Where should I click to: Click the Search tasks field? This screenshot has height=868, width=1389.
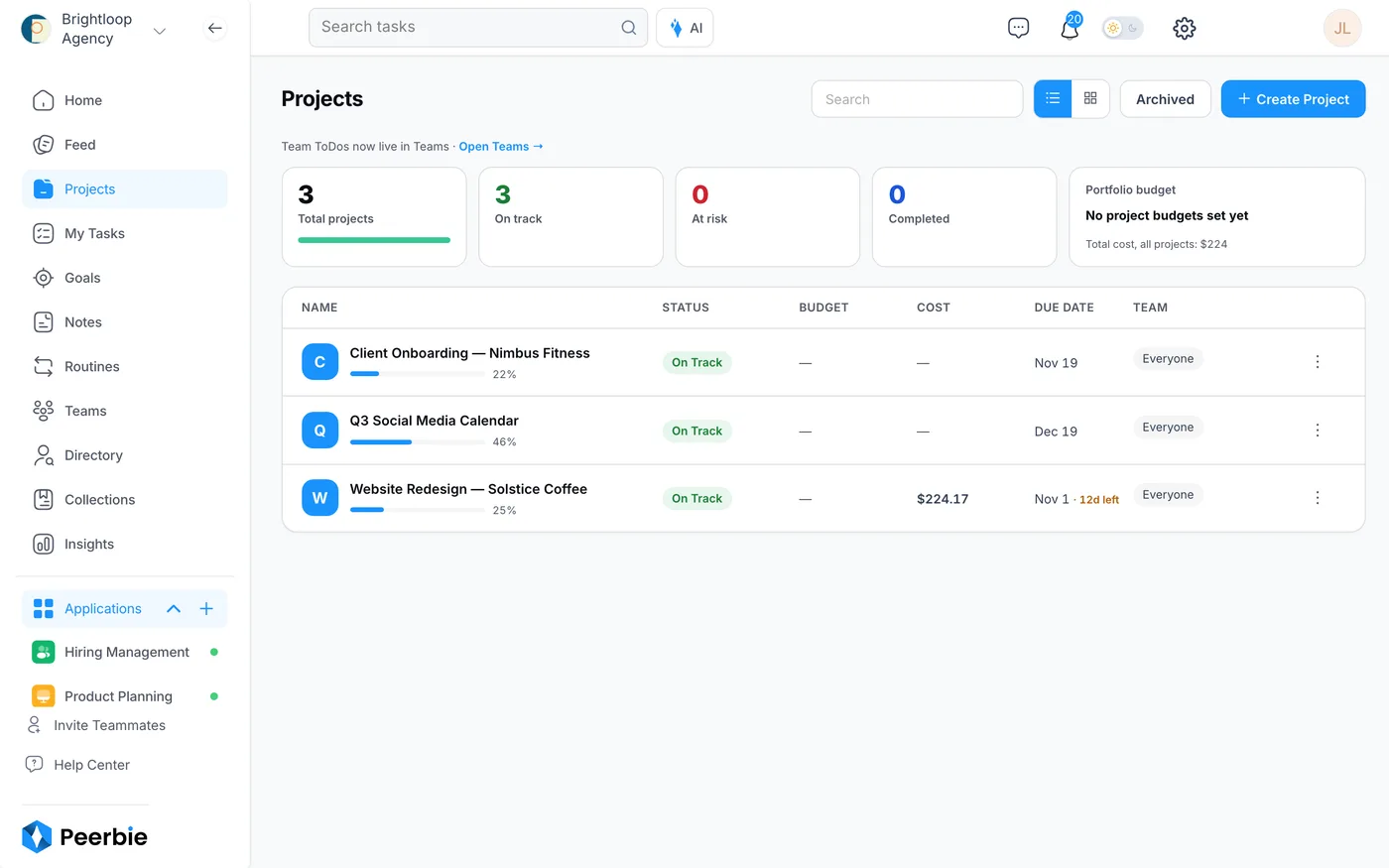(478, 28)
